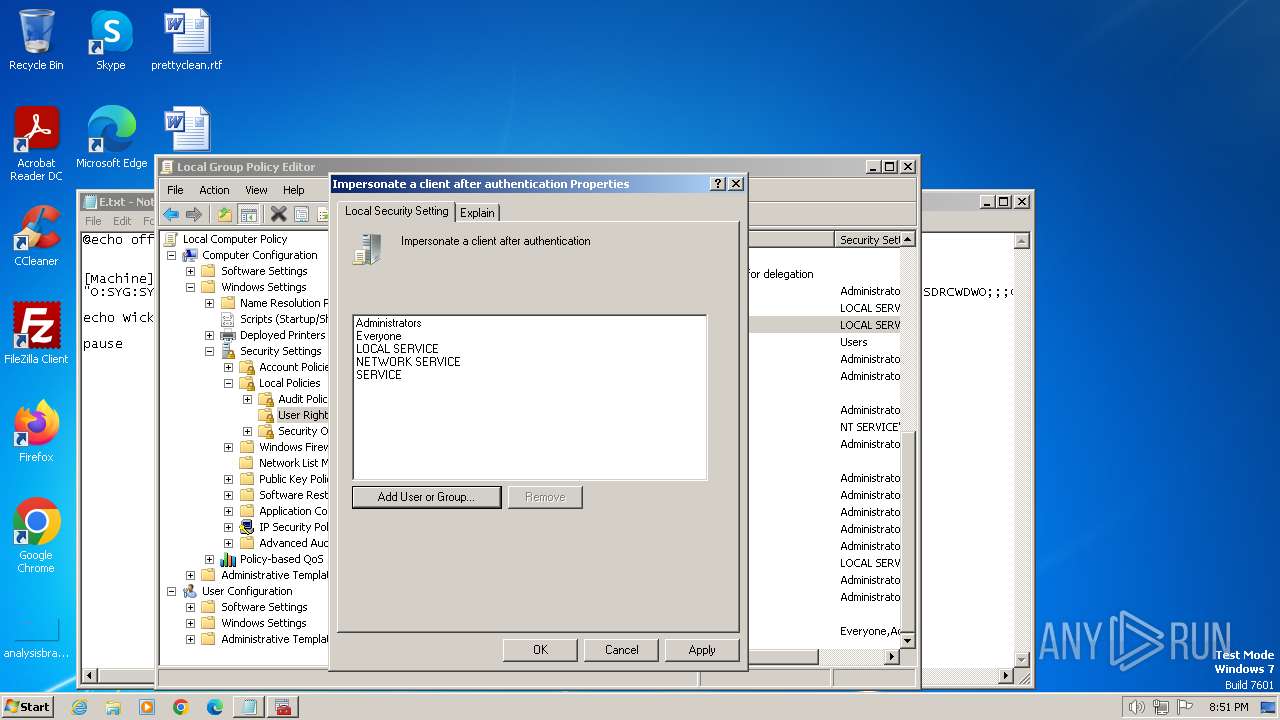This screenshot has height=720, width=1280.
Task: Open the Help menu
Action: [293, 190]
